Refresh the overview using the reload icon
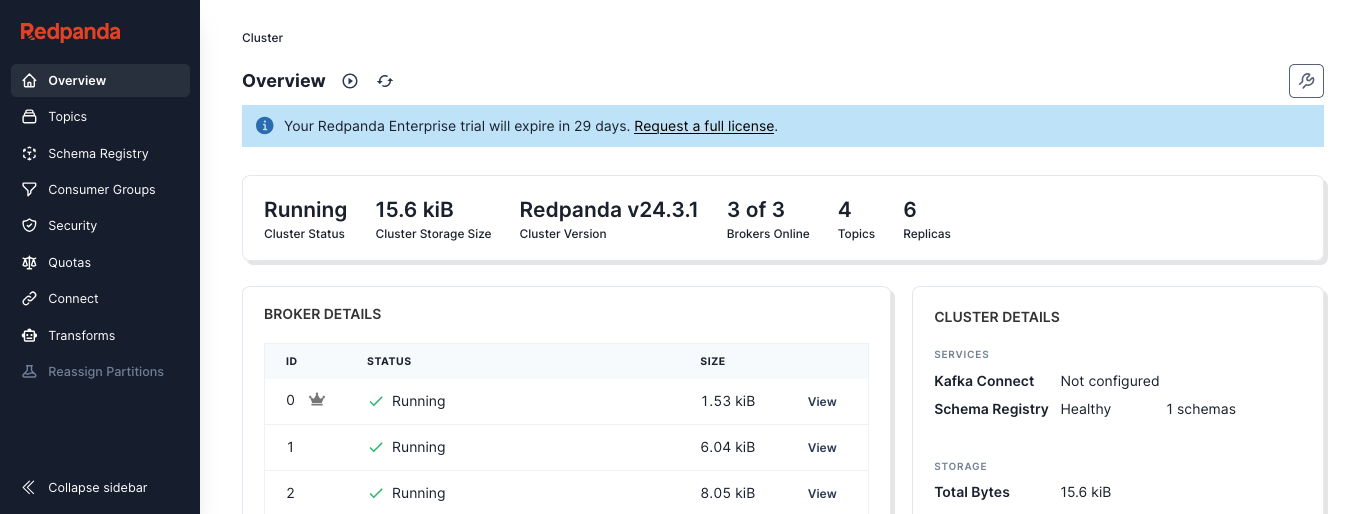 point(385,81)
